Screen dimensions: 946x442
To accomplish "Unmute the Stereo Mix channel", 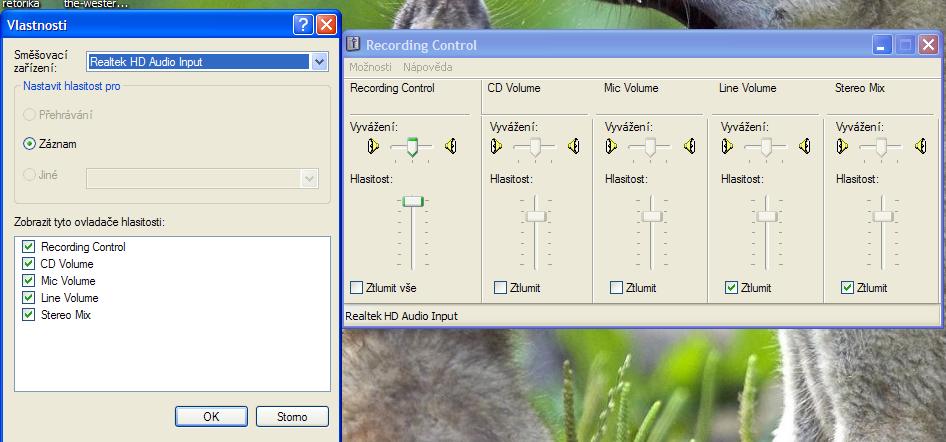I will pos(847,288).
